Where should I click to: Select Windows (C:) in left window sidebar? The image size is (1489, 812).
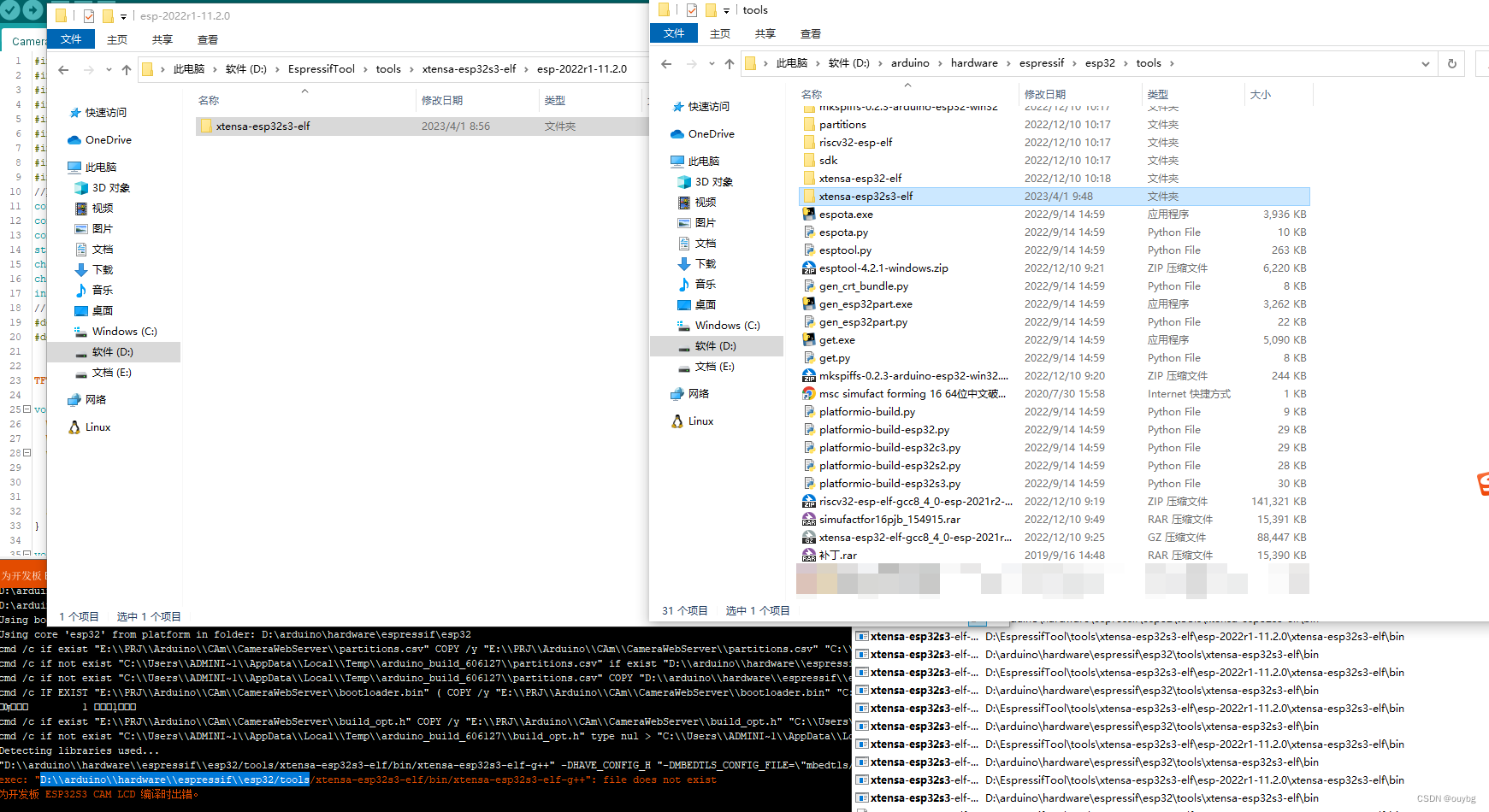click(125, 332)
